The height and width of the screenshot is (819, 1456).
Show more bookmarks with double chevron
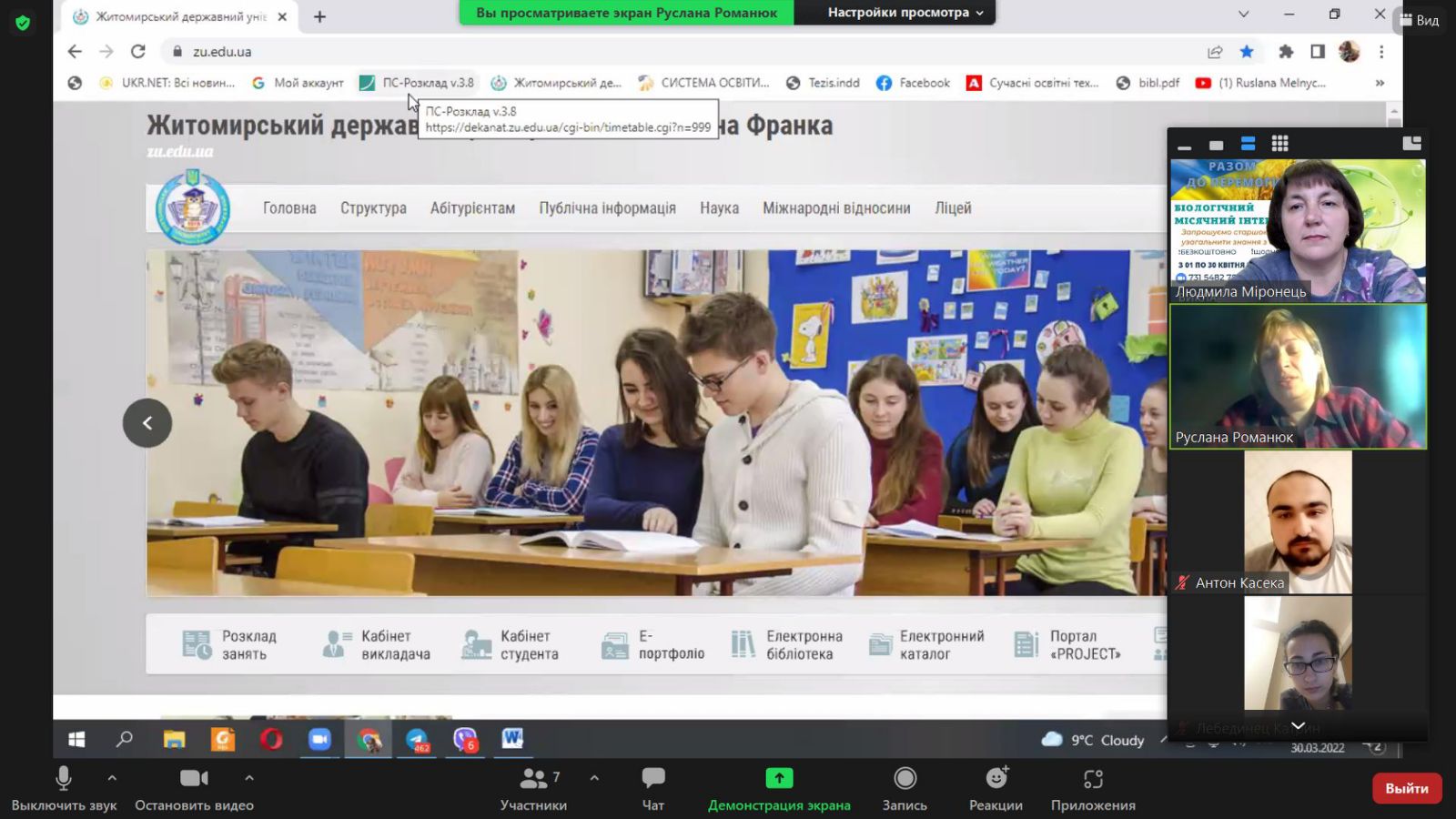click(x=1380, y=83)
